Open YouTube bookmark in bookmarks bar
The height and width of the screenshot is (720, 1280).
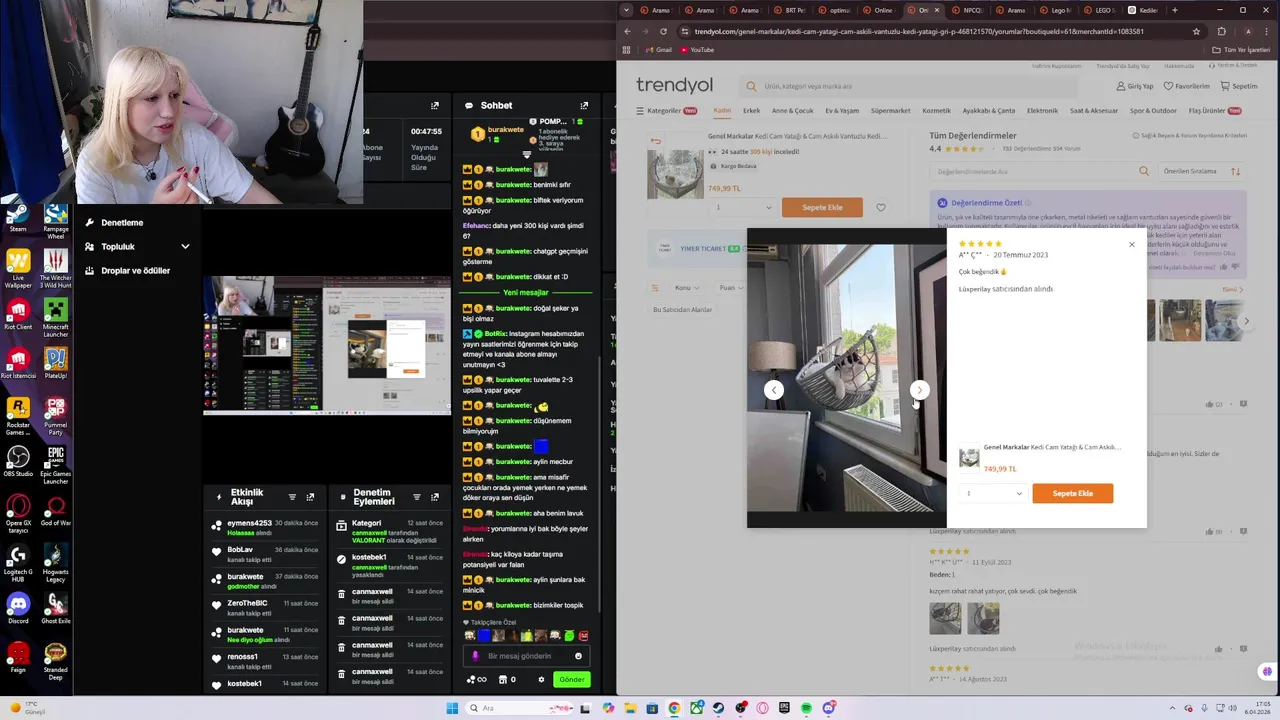(x=697, y=50)
